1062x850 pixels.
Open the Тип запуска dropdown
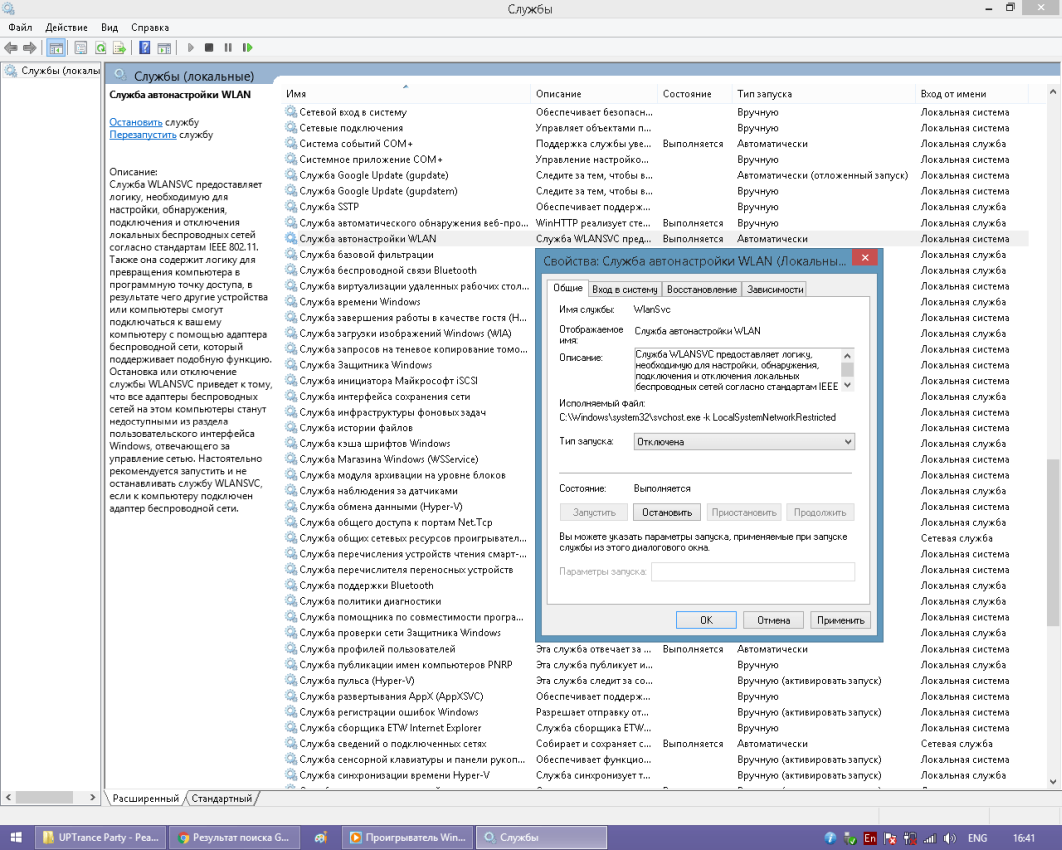tap(744, 441)
